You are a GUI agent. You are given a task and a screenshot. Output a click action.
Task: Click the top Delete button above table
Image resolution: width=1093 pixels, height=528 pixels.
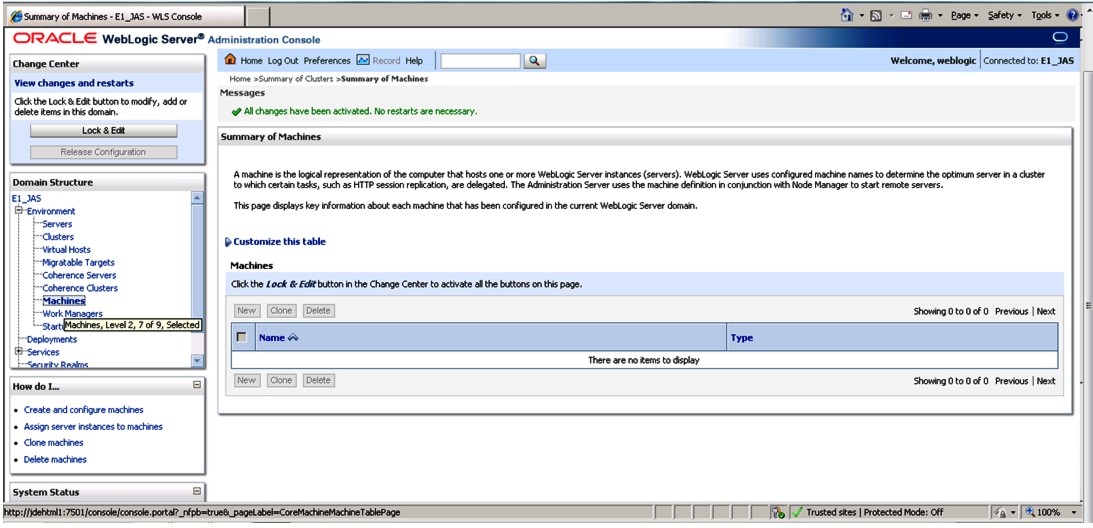(318, 310)
